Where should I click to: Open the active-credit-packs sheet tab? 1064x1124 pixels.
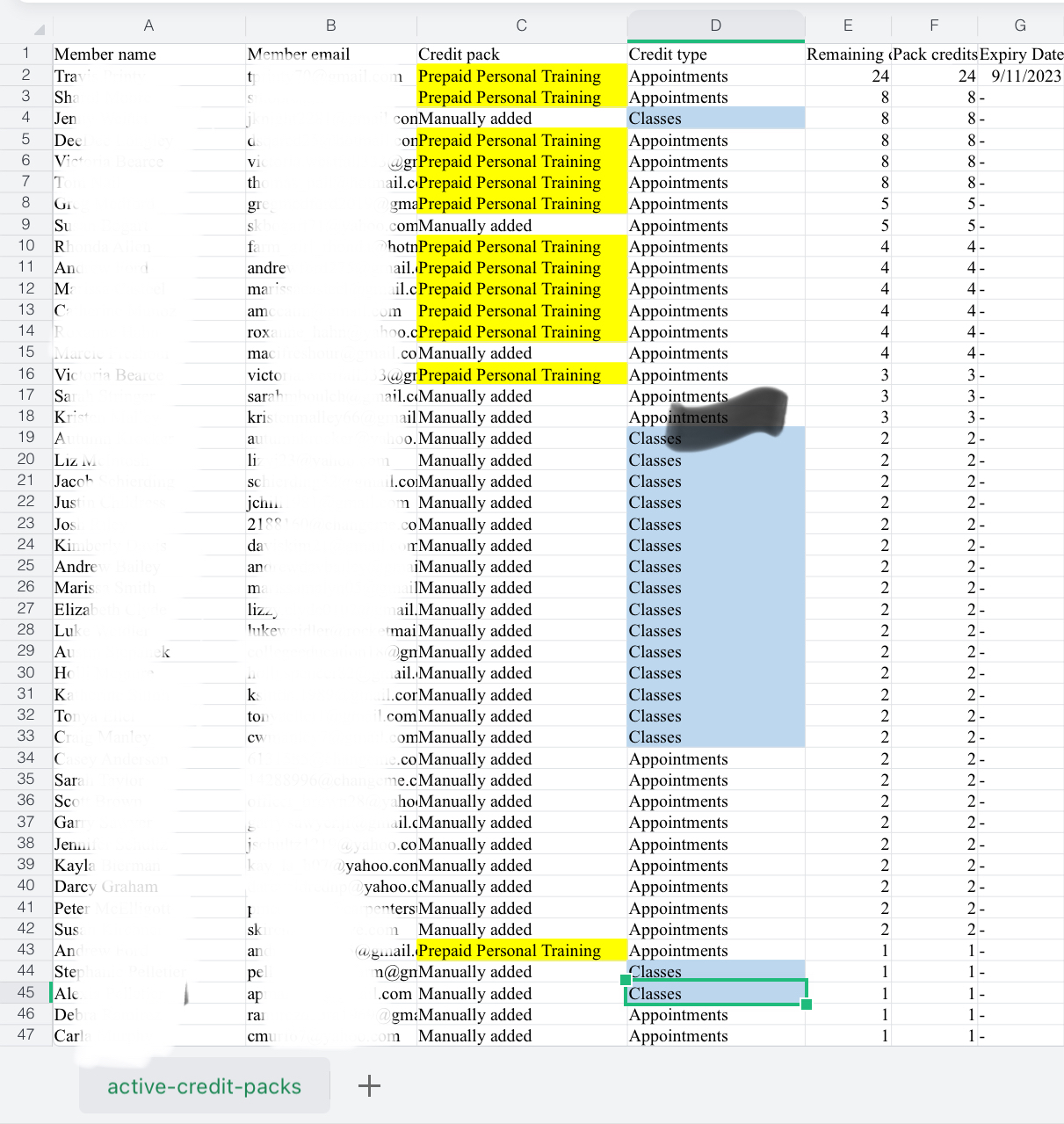coord(204,1086)
